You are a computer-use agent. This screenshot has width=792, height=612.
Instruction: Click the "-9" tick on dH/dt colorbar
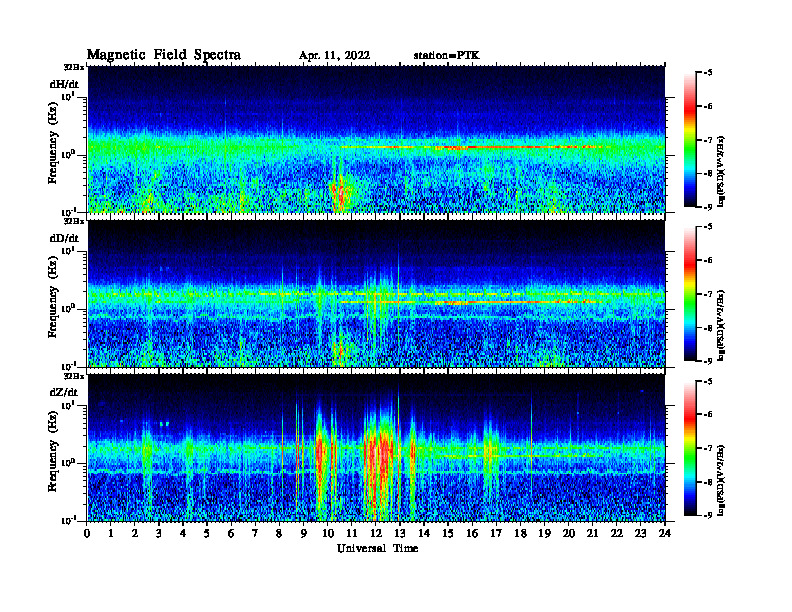[x=709, y=207]
